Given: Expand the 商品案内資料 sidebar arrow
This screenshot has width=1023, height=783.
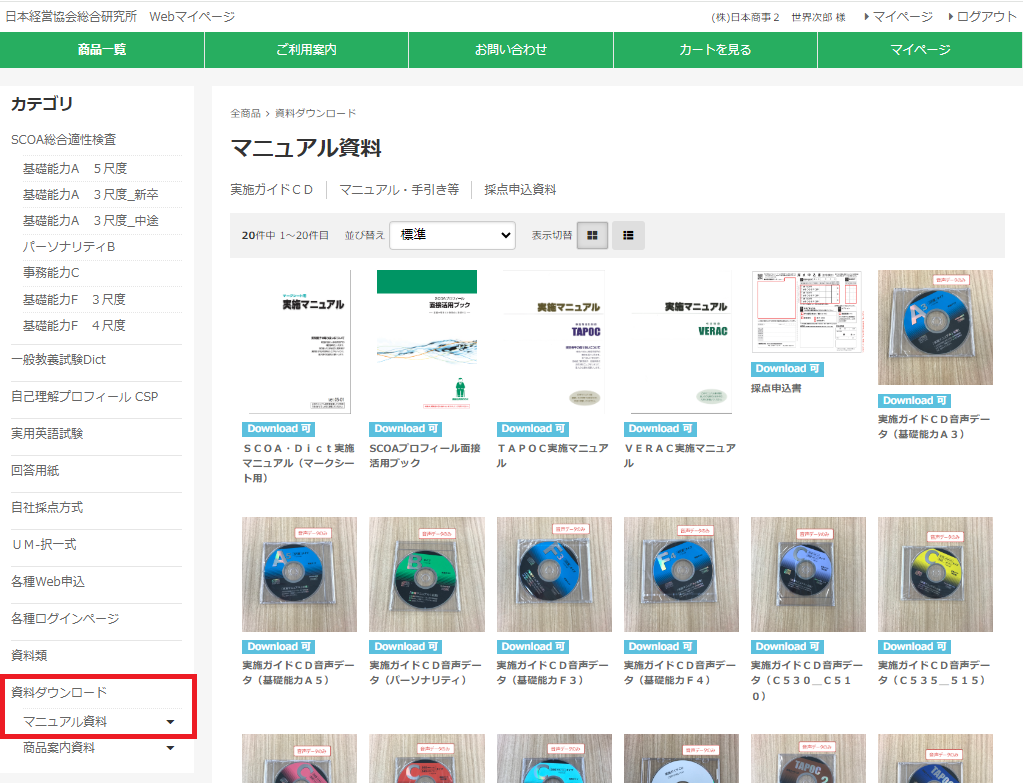Looking at the screenshot, I should click(x=170, y=748).
